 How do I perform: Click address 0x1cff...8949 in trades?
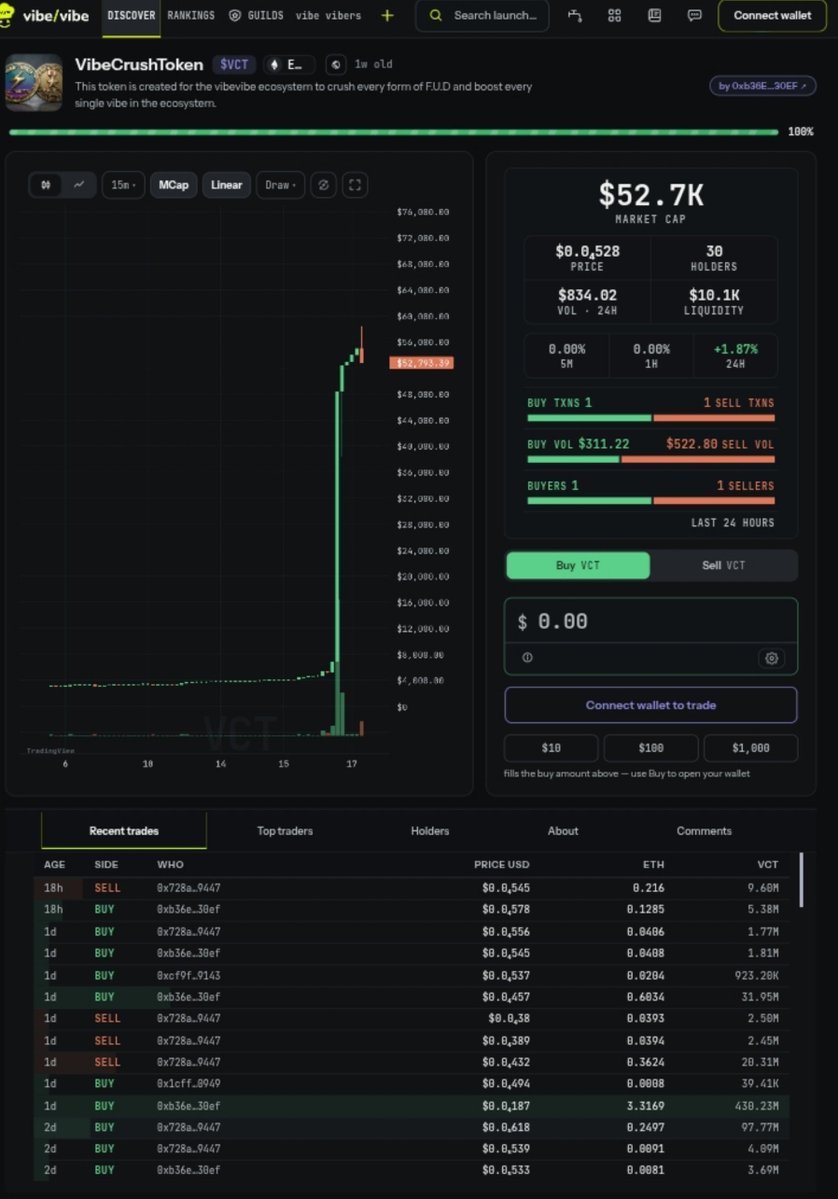click(x=188, y=1083)
